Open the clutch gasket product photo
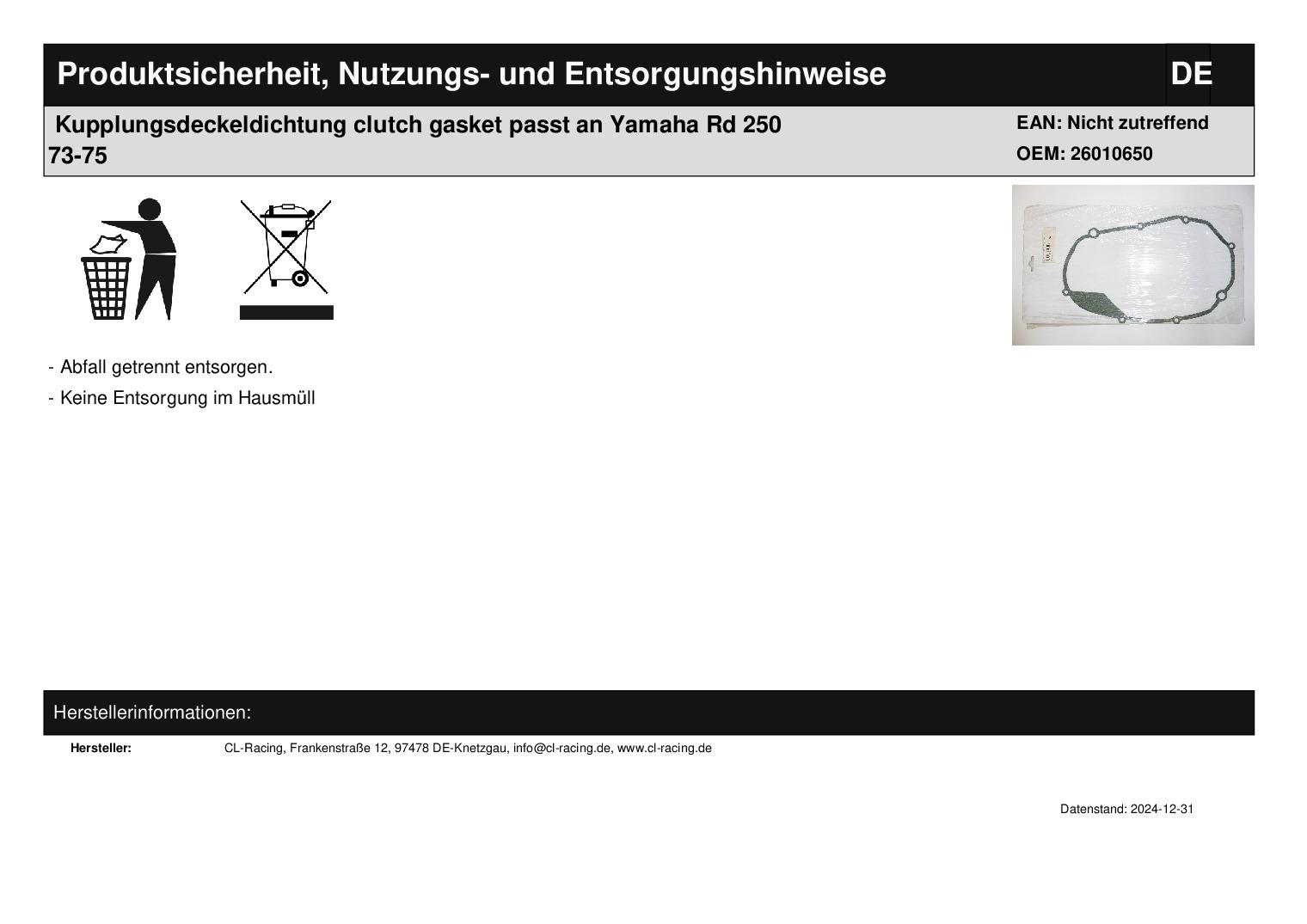Screen dimensions: 1307x924 [x=1132, y=265]
